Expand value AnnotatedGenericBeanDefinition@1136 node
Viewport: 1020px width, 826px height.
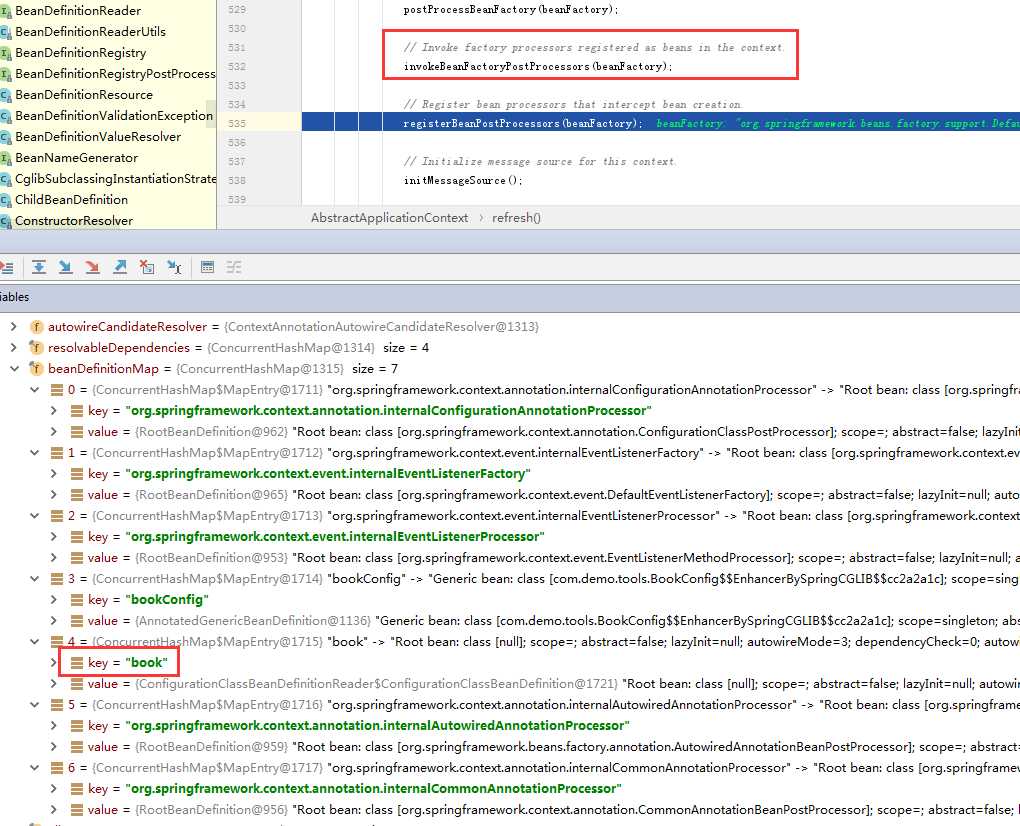coord(54,620)
